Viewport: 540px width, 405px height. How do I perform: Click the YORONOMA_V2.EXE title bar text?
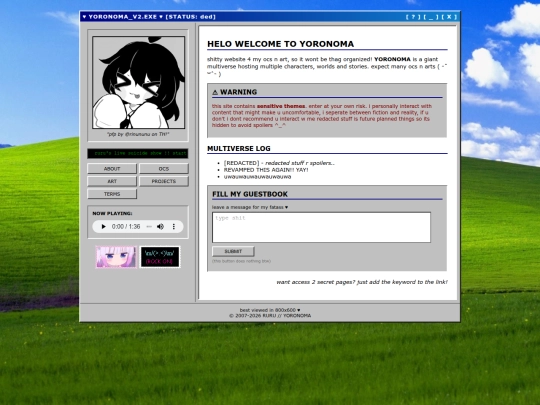[123, 17]
